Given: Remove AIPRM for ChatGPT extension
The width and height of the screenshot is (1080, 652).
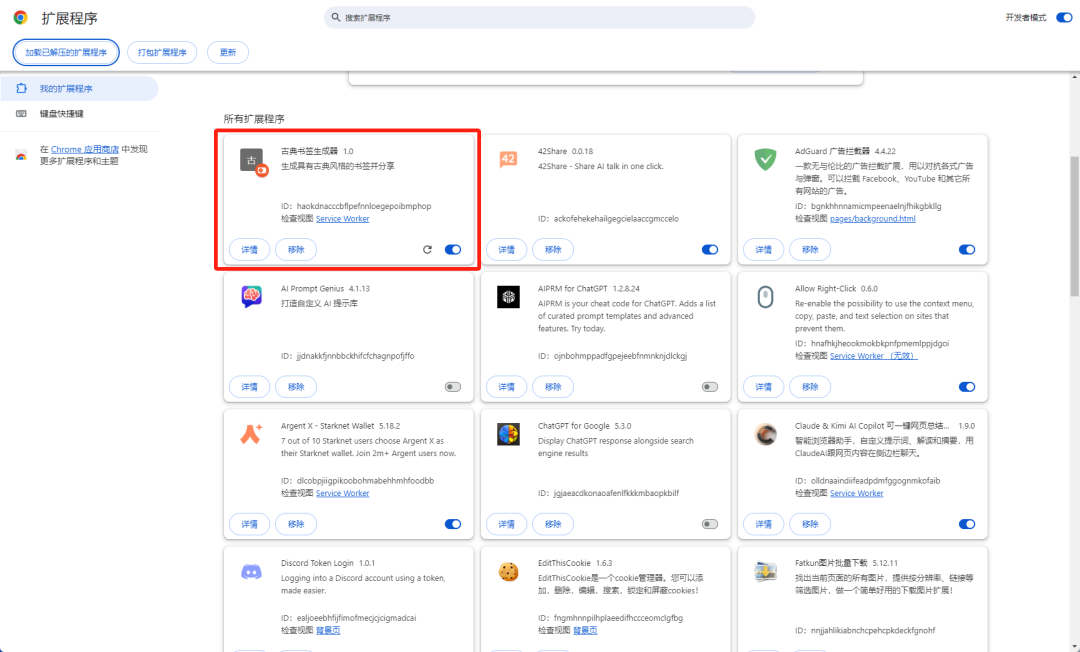Looking at the screenshot, I should [553, 387].
